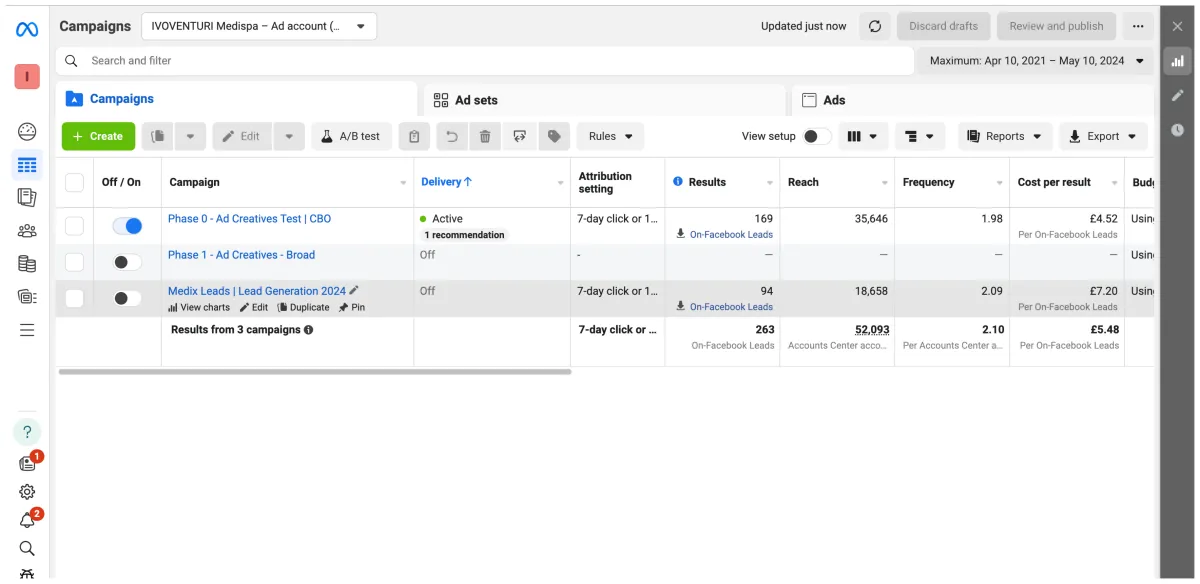Expand the Edit button dropdown arrow
This screenshot has height=584, width=1200.
point(289,136)
